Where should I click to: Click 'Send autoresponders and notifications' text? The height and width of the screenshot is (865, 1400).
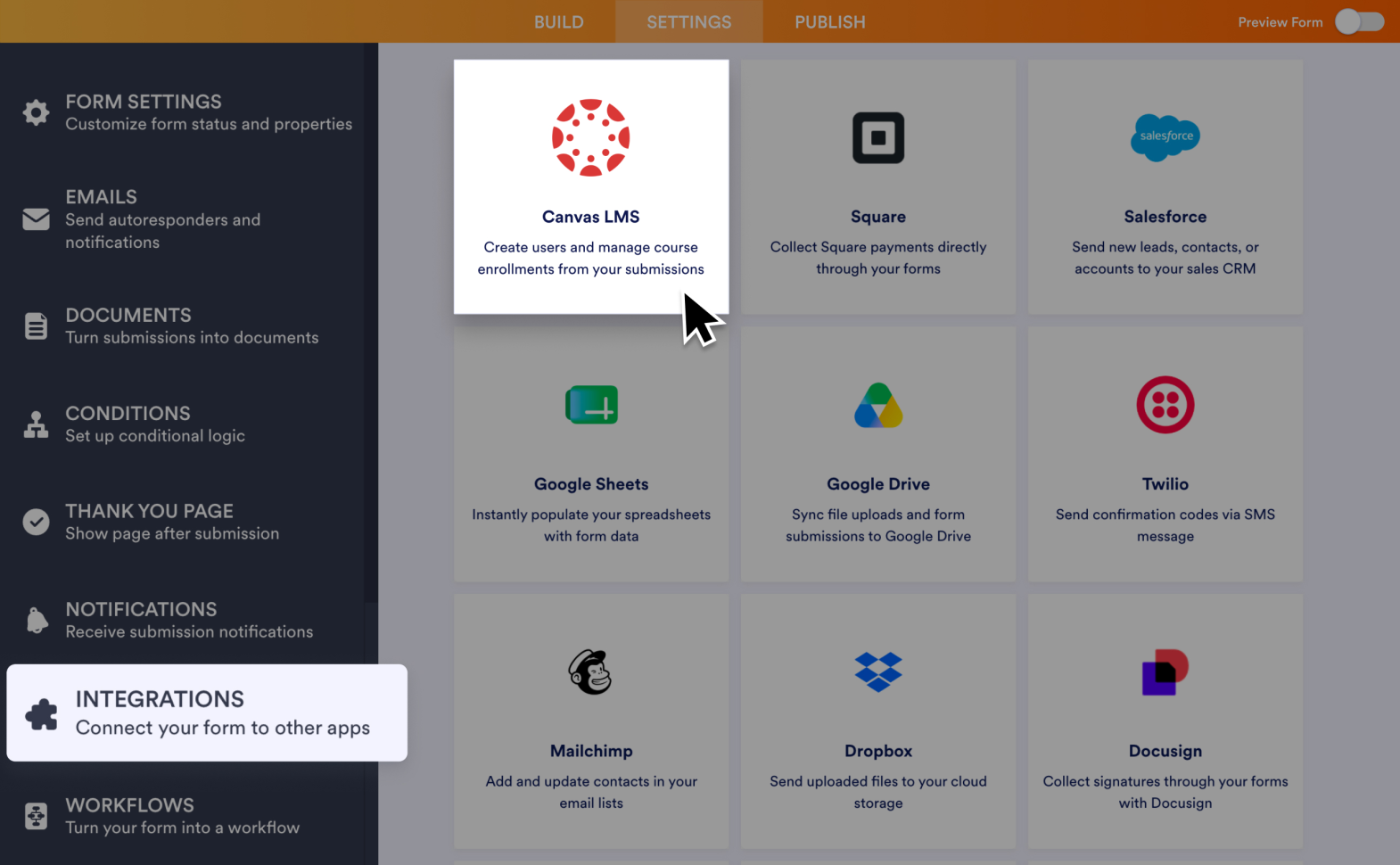163,231
